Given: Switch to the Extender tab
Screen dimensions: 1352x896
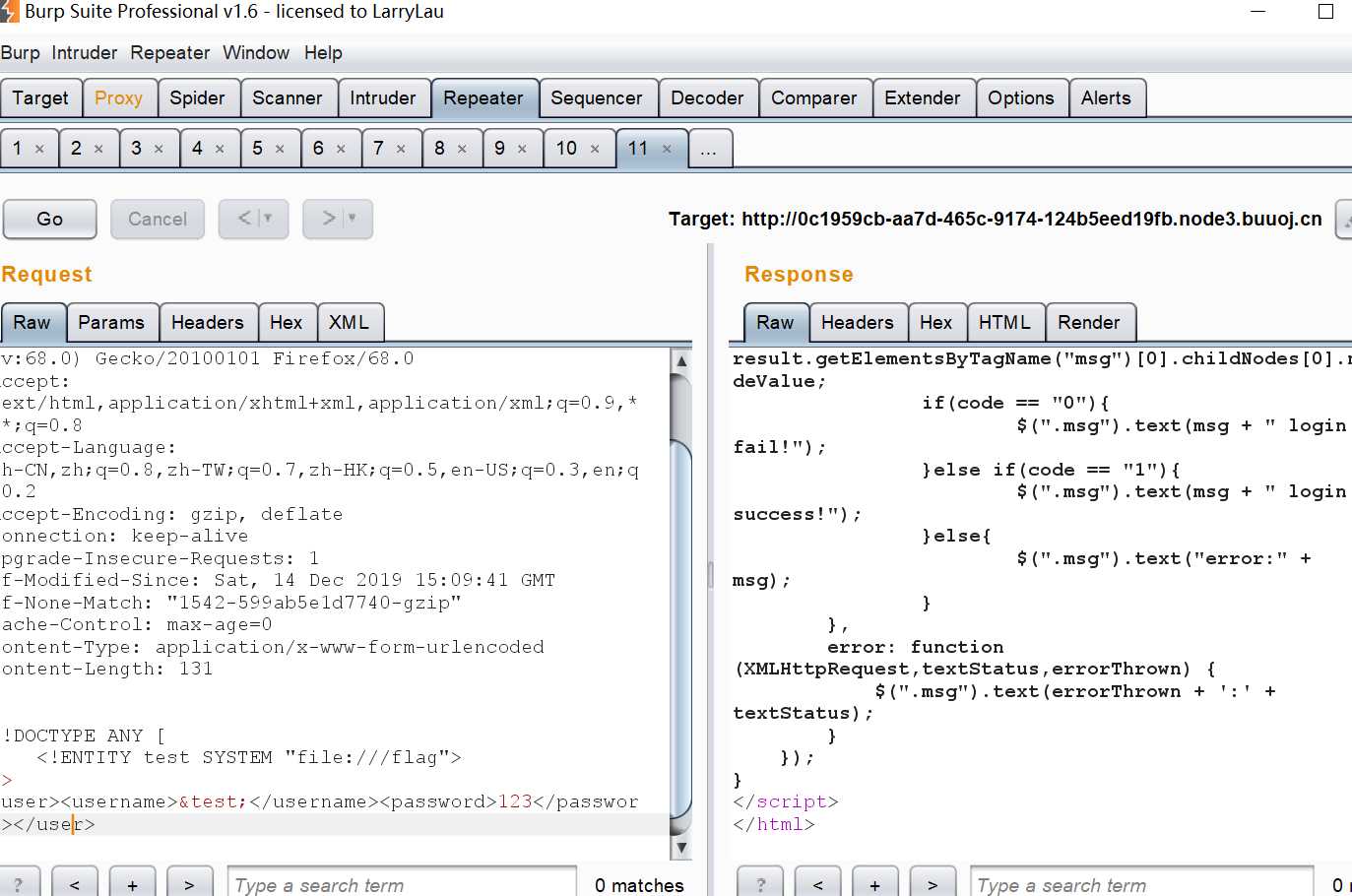Looking at the screenshot, I should click(x=923, y=98).
